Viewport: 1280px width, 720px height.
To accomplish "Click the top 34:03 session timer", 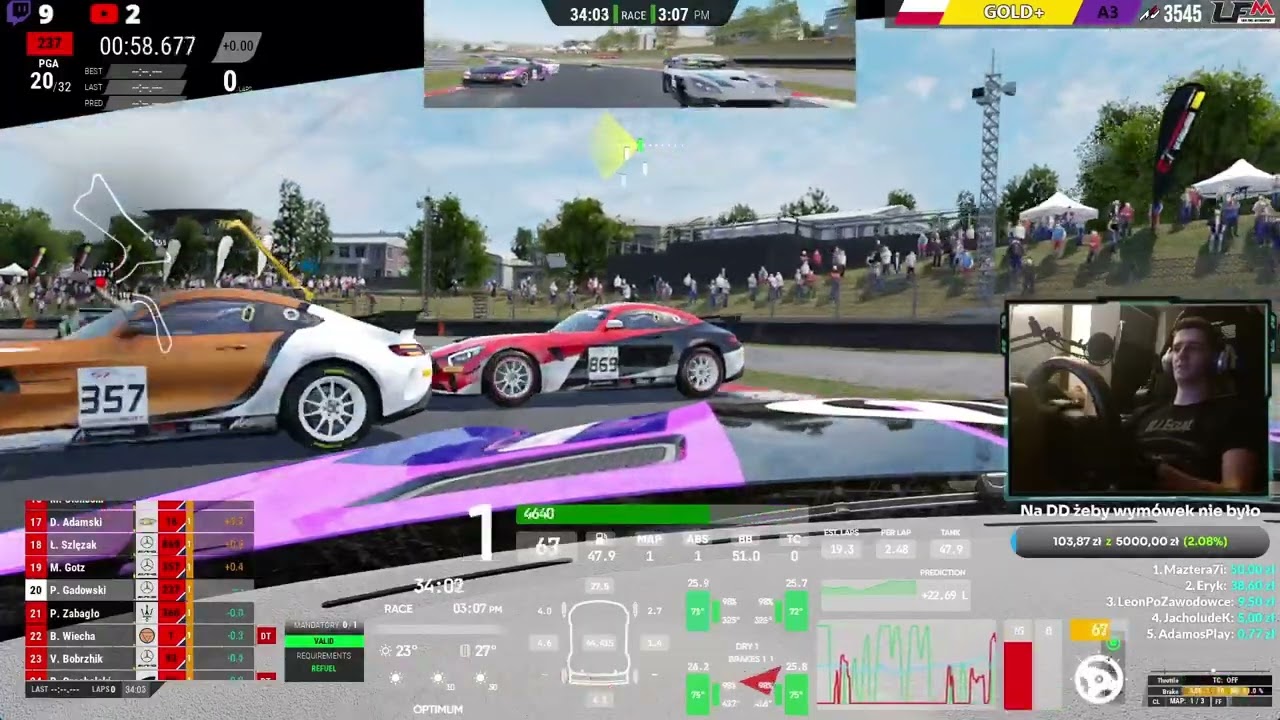I will click(589, 15).
